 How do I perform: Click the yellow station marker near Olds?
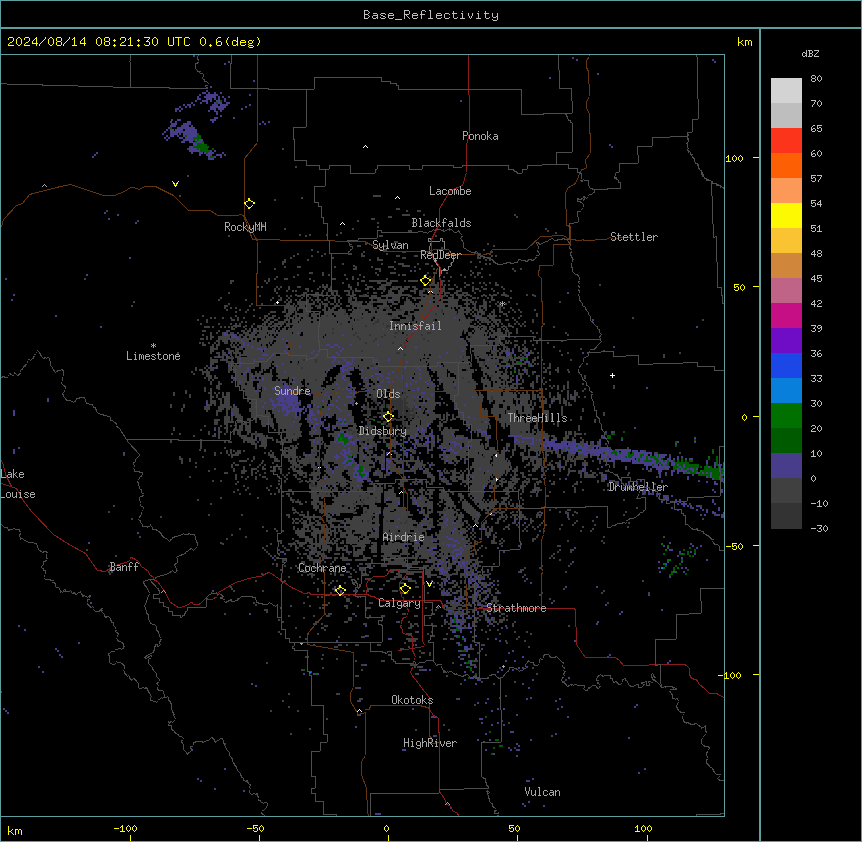tap(388, 417)
